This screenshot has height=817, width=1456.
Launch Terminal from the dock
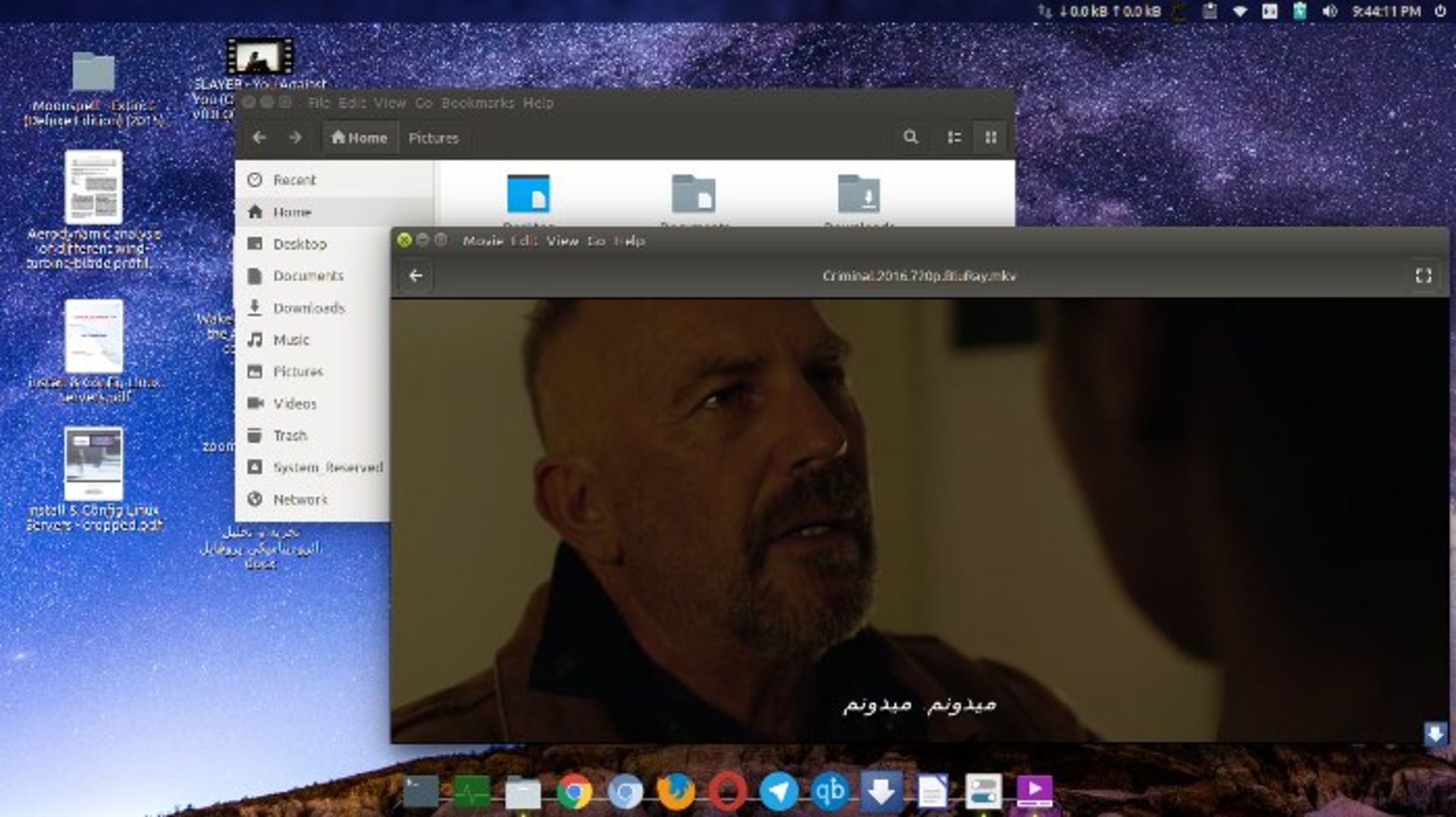(x=421, y=793)
